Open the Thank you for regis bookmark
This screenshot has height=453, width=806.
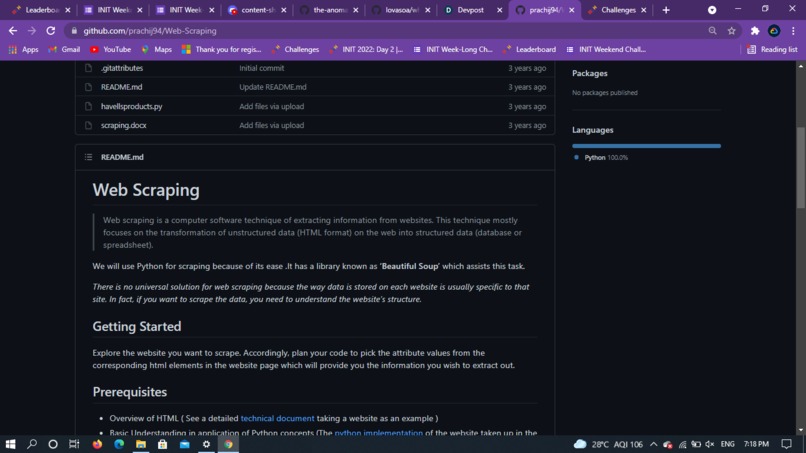pyautogui.click(x=222, y=49)
